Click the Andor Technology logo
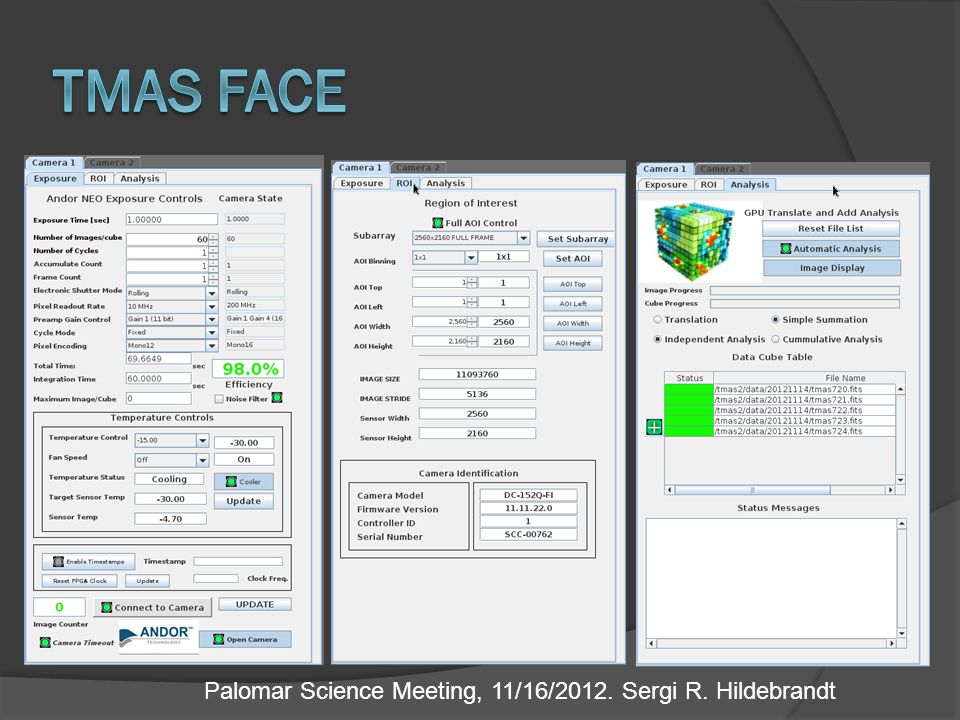 coord(158,637)
